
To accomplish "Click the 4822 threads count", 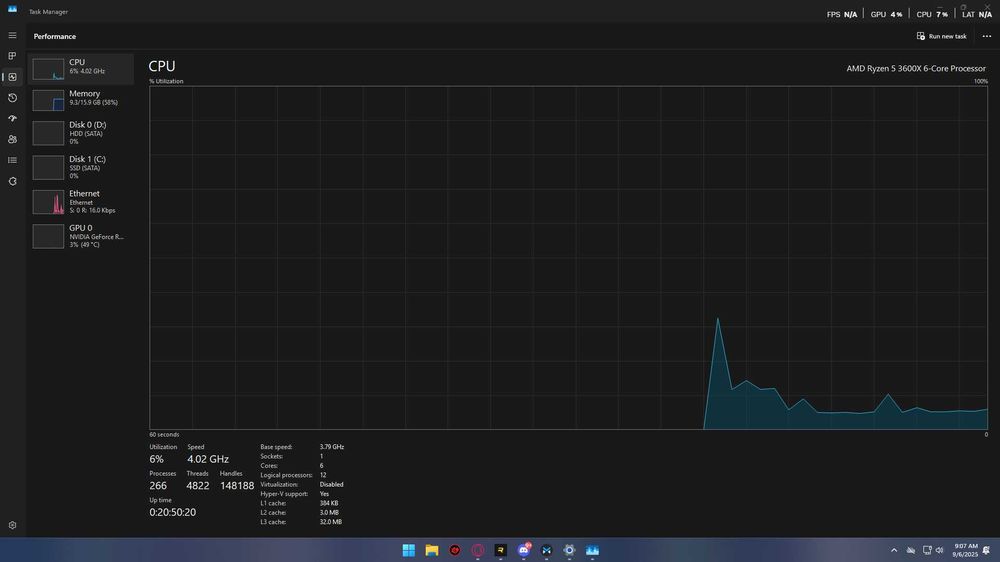I will pos(198,486).
